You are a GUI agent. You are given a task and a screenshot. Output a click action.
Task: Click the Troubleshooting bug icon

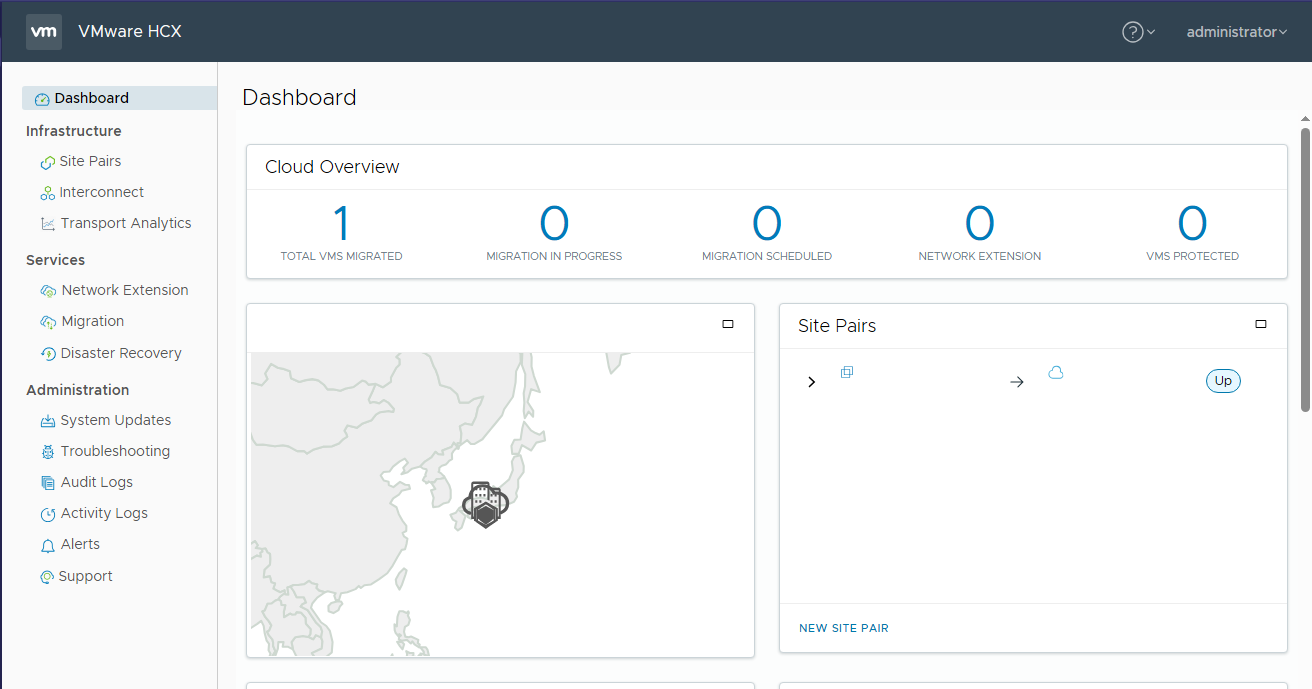pyautogui.click(x=48, y=452)
